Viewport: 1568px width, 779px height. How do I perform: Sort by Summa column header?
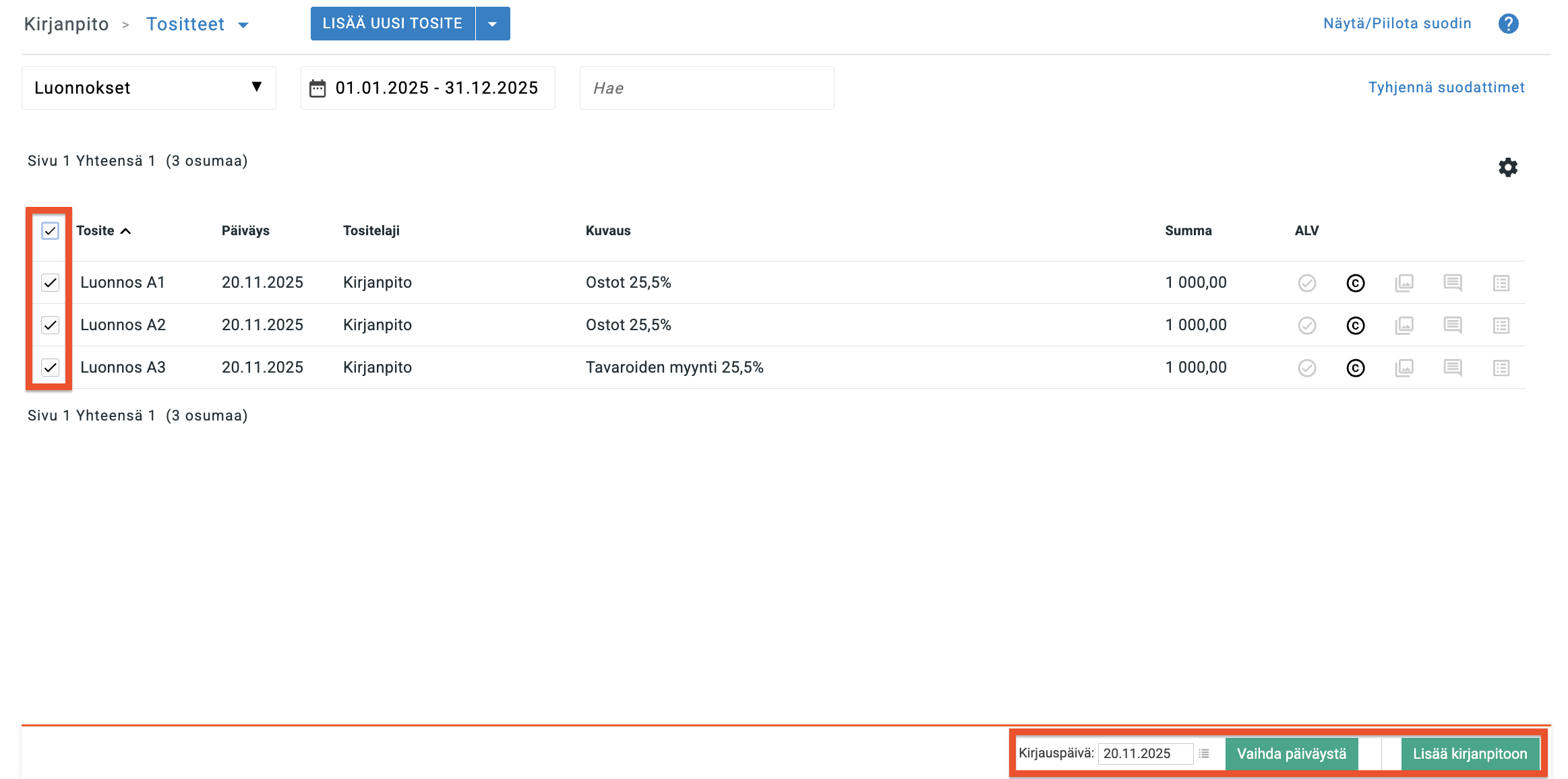[1188, 231]
